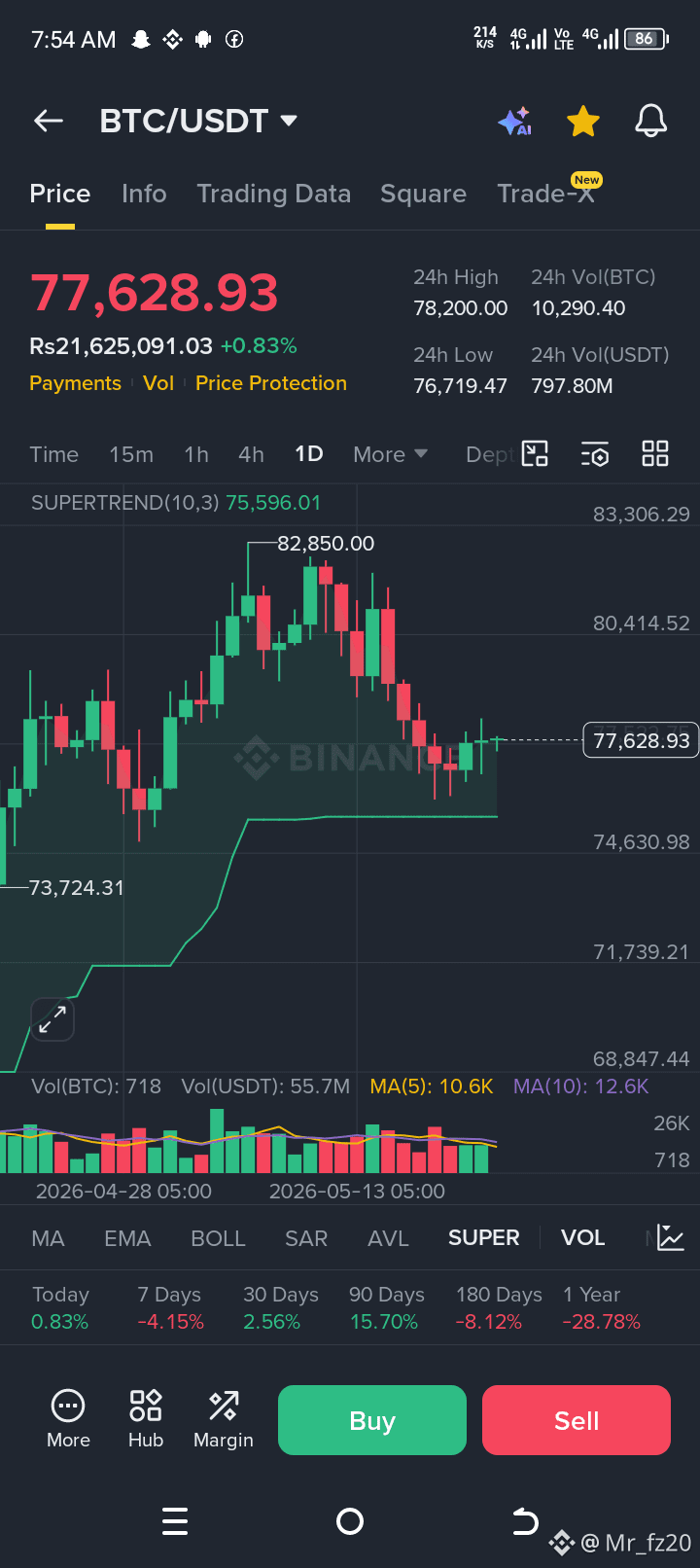Go back using the arrow icon

[x=48, y=121]
